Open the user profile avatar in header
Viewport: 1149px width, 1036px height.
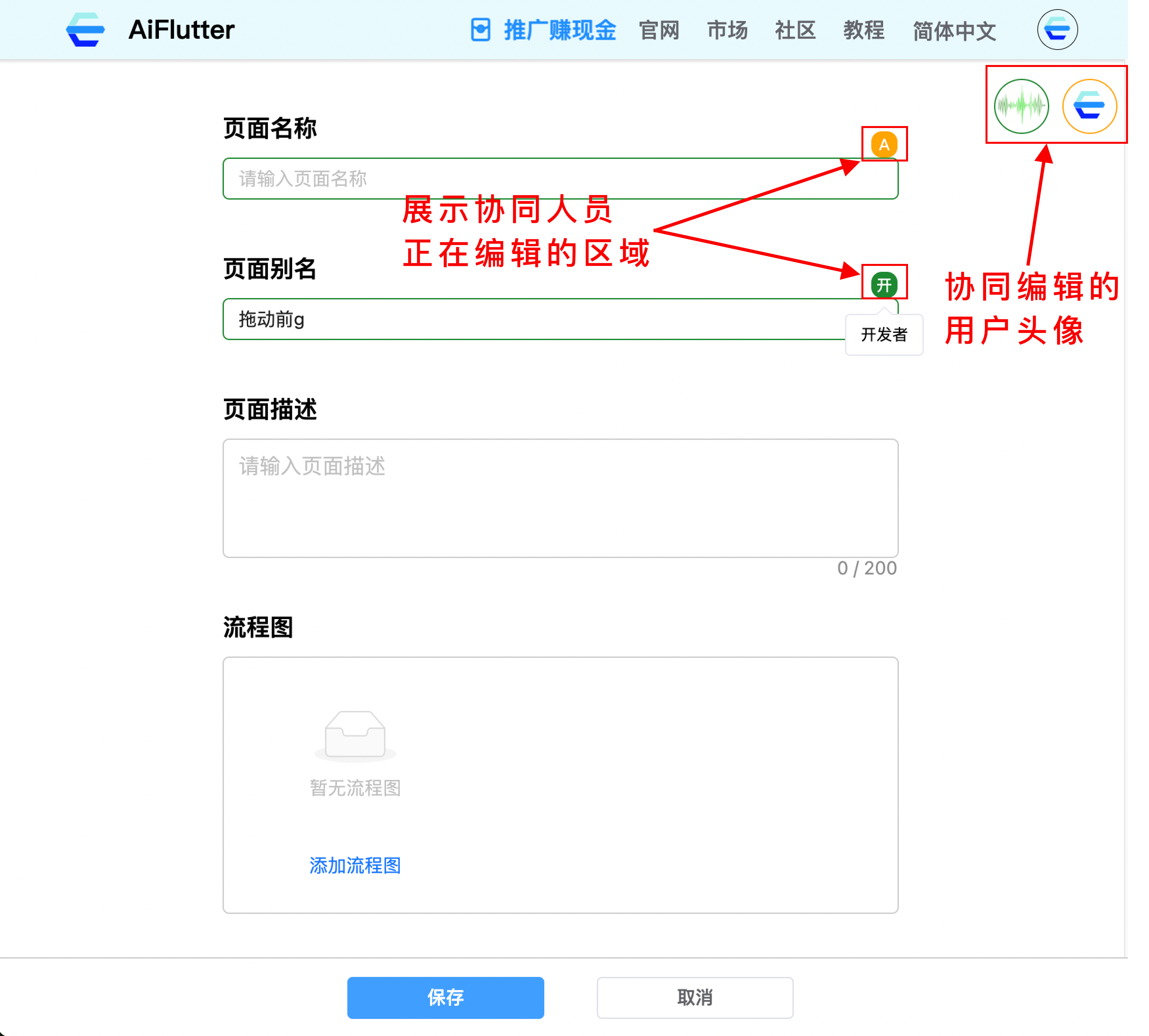coord(1057,30)
